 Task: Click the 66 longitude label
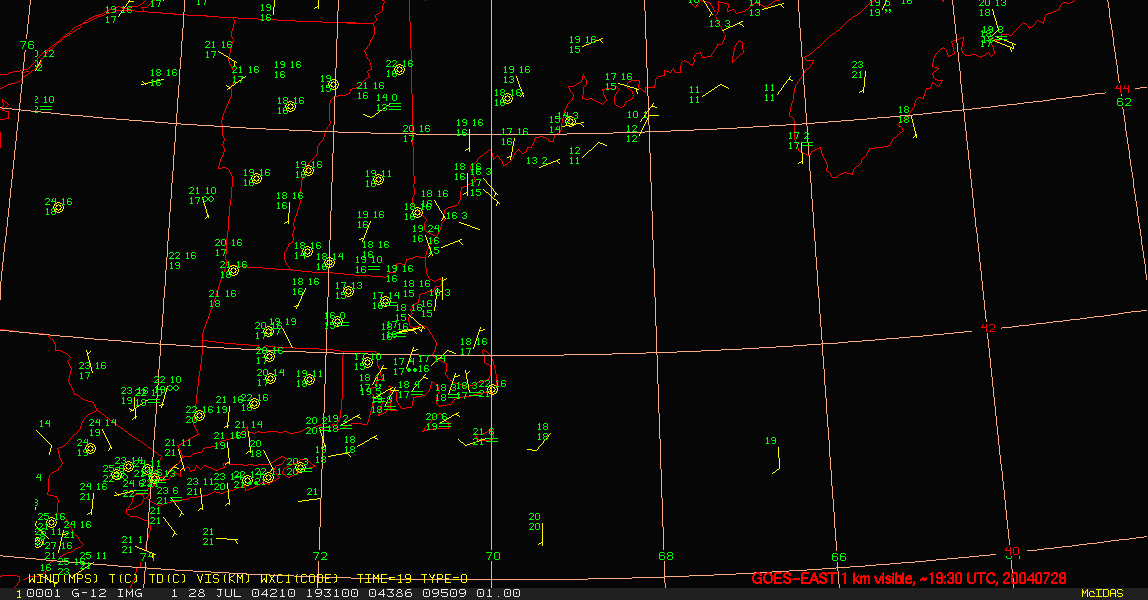tap(839, 557)
